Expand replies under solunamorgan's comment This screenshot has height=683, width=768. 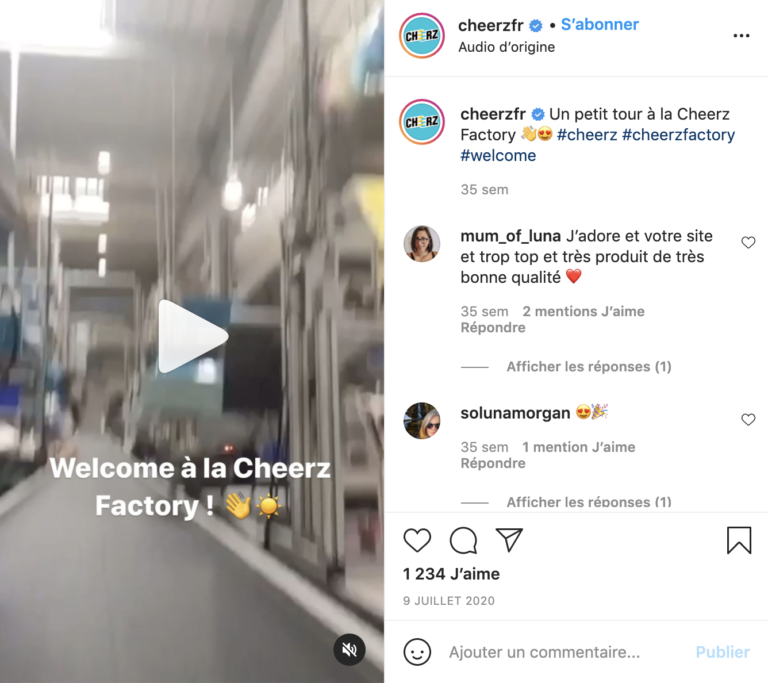tap(589, 502)
